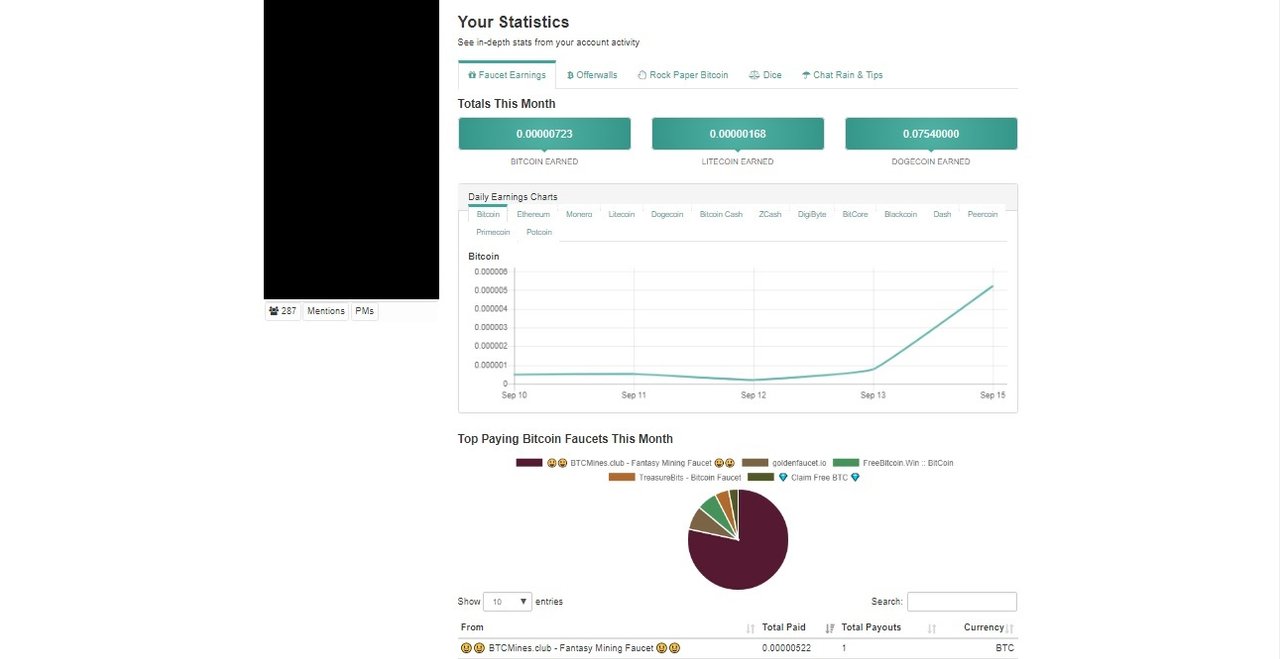
Task: Select the DigiByte chart tab
Action: coord(812,214)
